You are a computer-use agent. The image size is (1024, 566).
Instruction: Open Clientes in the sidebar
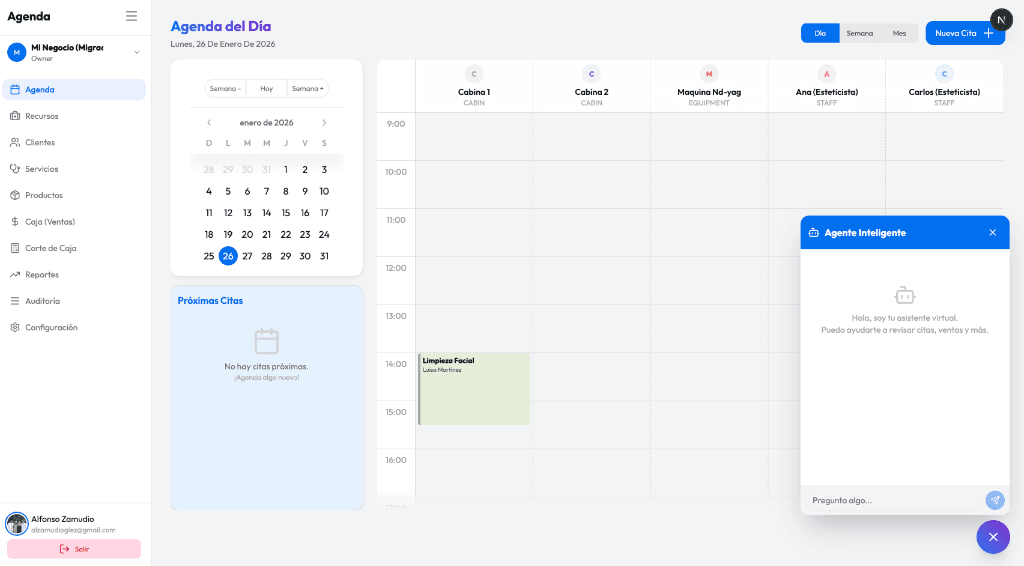point(40,142)
